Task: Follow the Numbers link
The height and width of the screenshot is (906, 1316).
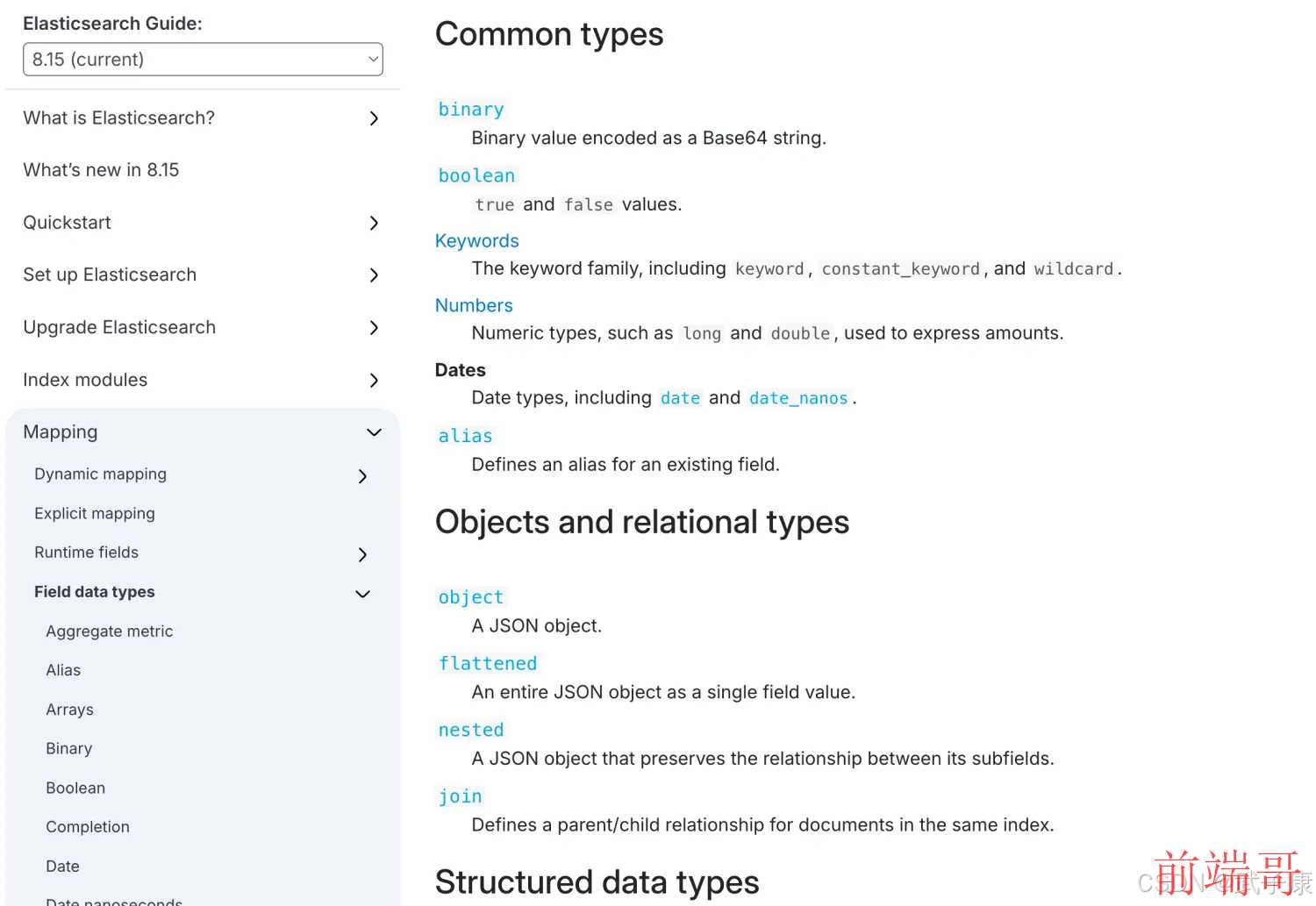Action: (474, 305)
